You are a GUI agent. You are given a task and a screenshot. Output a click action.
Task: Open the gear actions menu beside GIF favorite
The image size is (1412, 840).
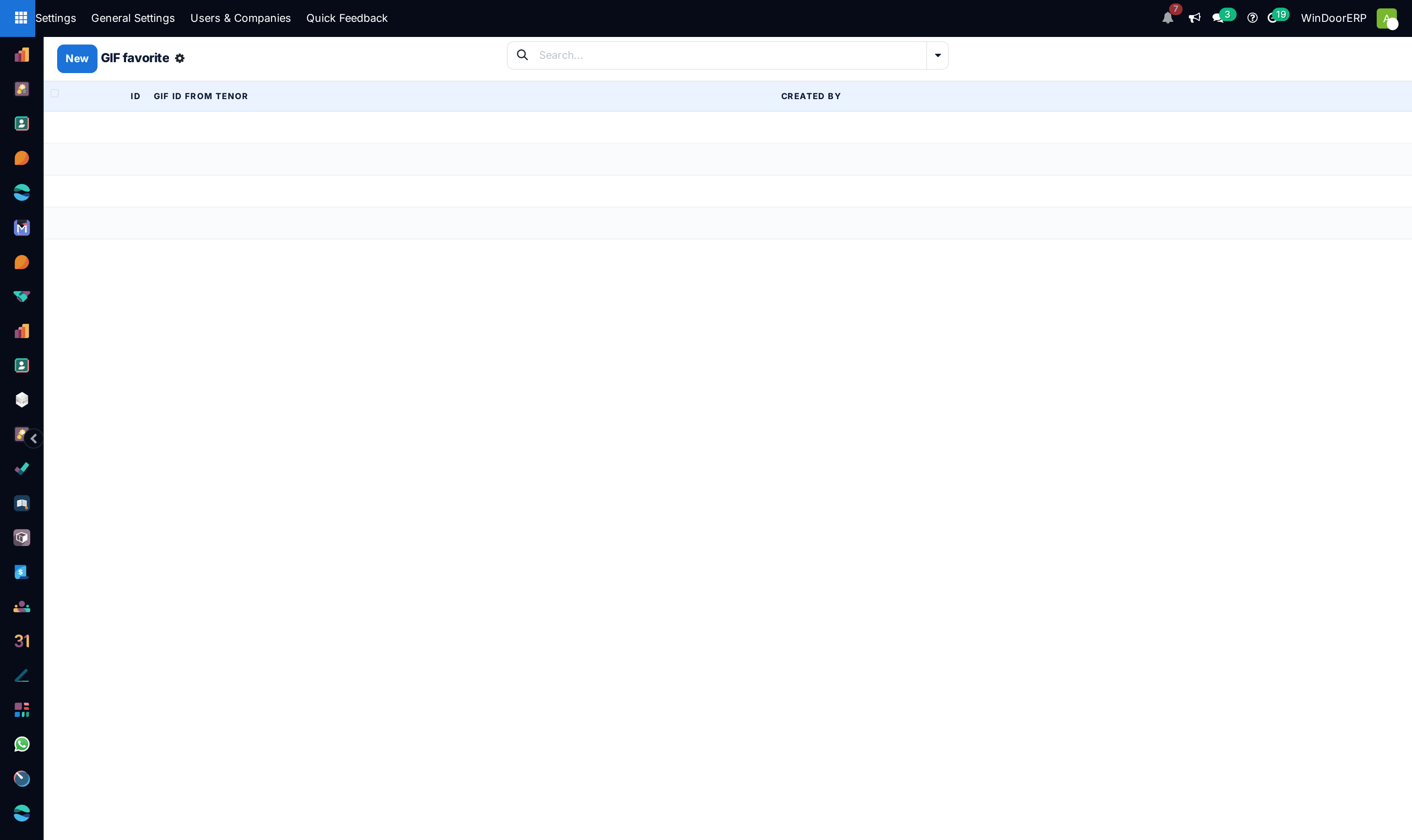(x=179, y=58)
